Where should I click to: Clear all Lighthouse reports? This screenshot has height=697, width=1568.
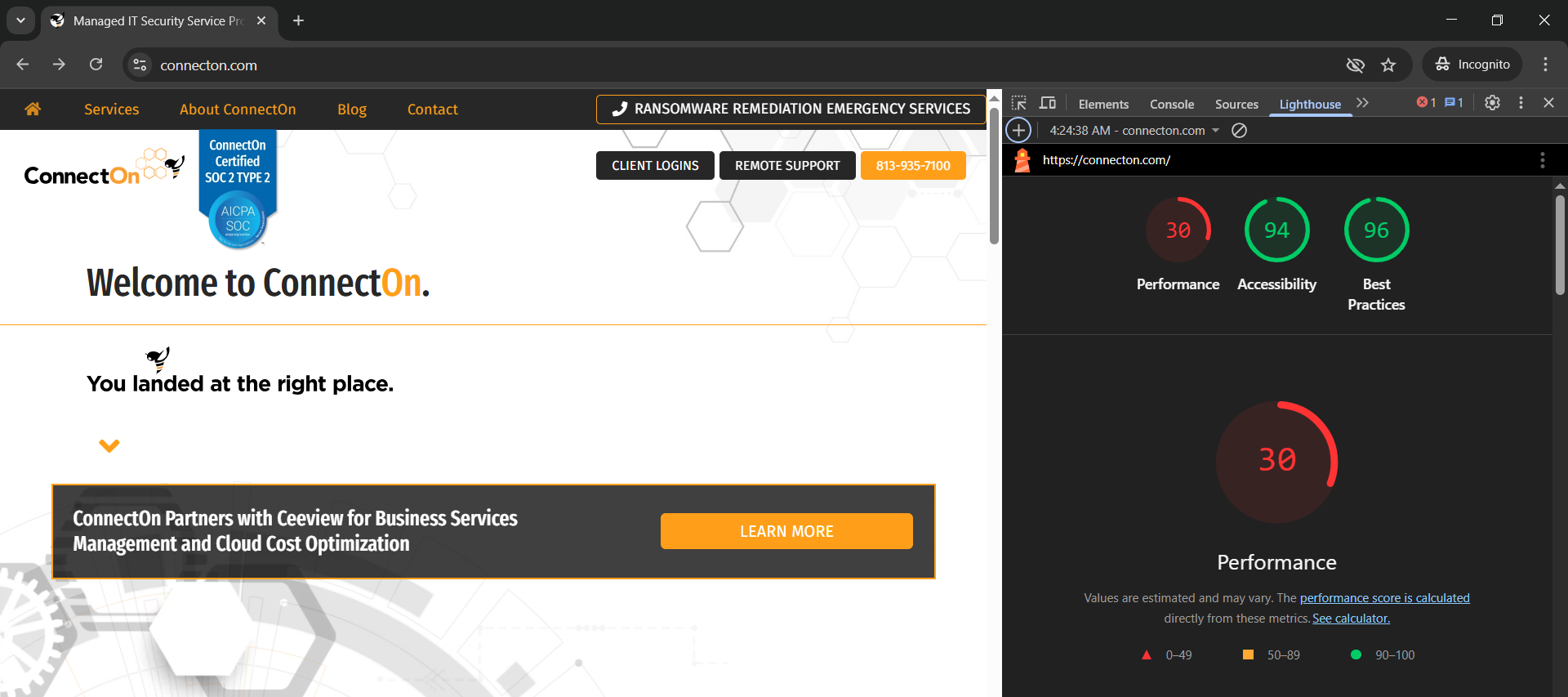point(1239,130)
